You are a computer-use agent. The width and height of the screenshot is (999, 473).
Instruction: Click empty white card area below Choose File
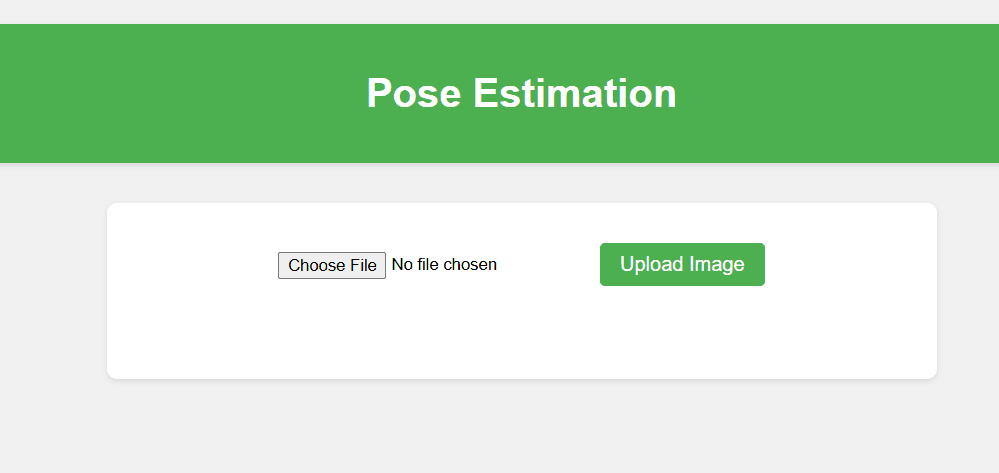(x=332, y=335)
